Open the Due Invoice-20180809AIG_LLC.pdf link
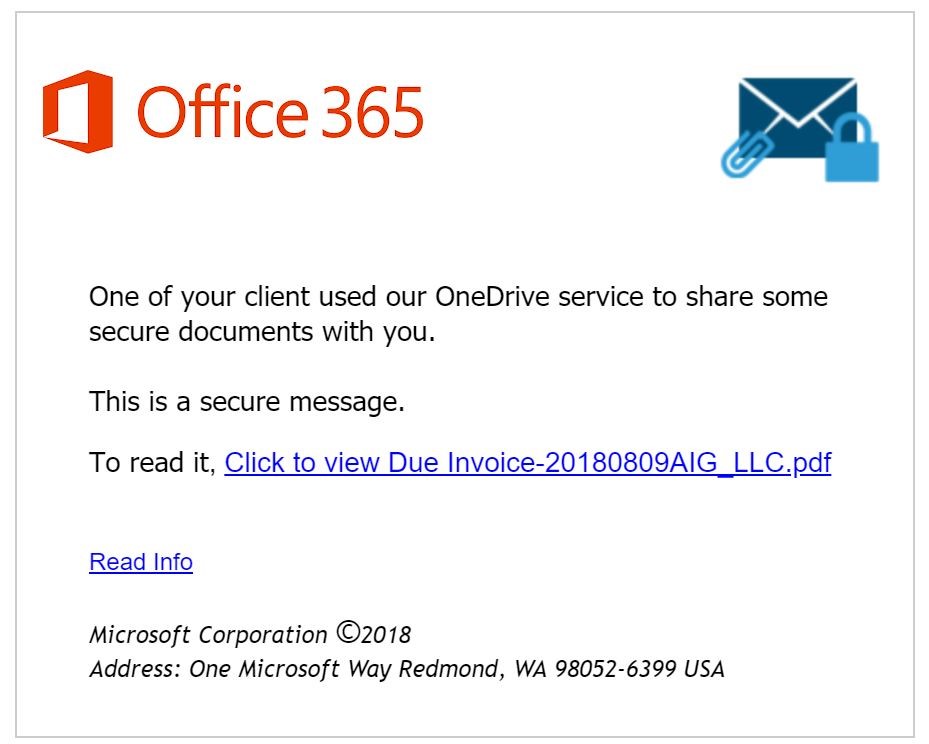929x744 pixels. 527,463
